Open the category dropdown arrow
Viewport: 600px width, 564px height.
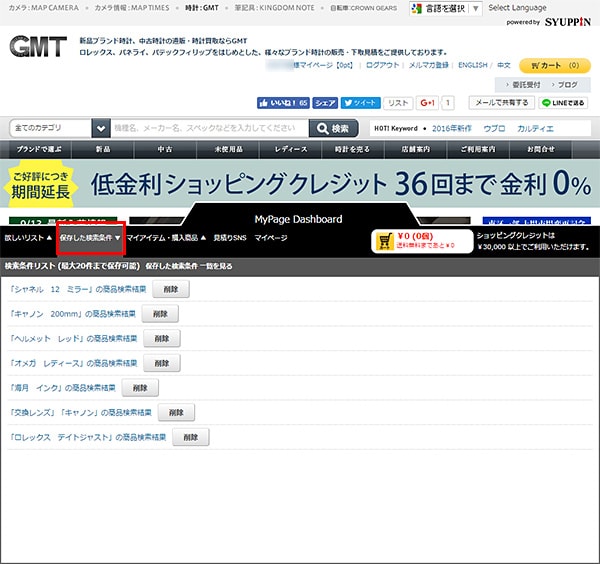[101, 129]
